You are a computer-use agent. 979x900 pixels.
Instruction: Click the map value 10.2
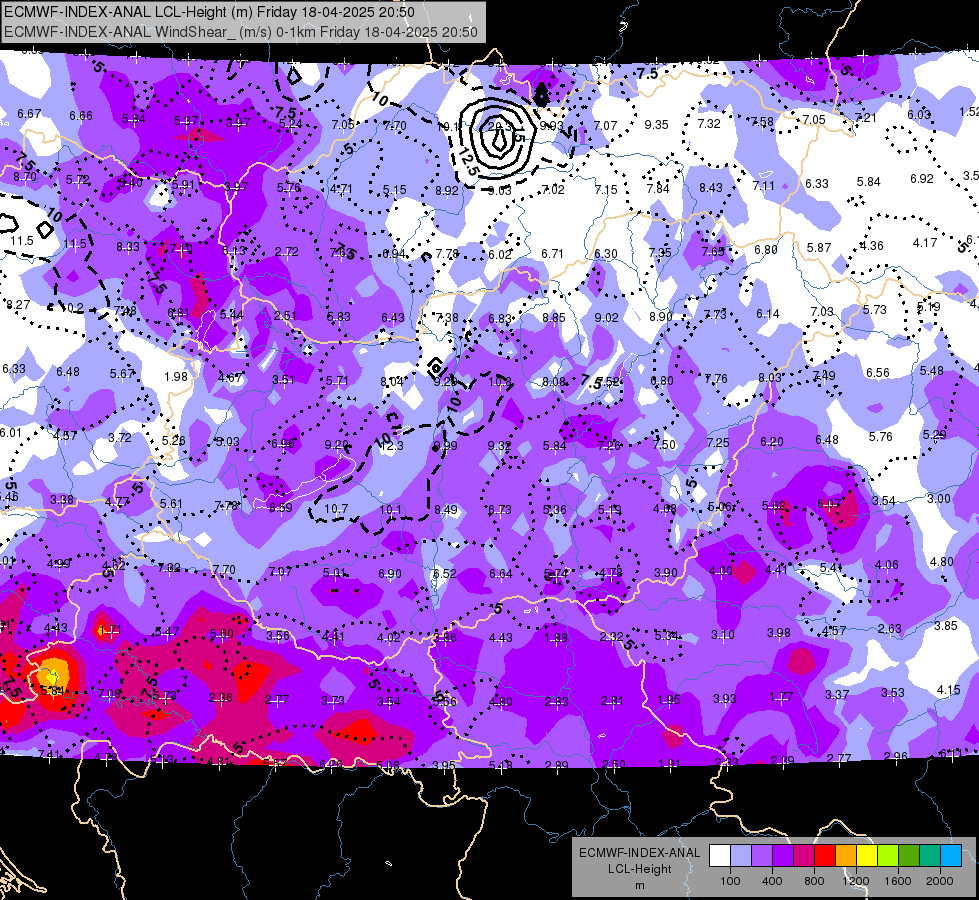tap(72, 308)
